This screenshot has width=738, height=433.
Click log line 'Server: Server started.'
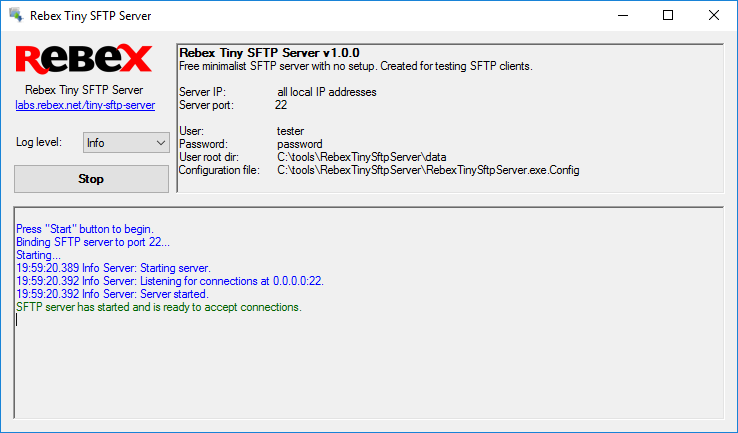pyautogui.click(x=112, y=294)
